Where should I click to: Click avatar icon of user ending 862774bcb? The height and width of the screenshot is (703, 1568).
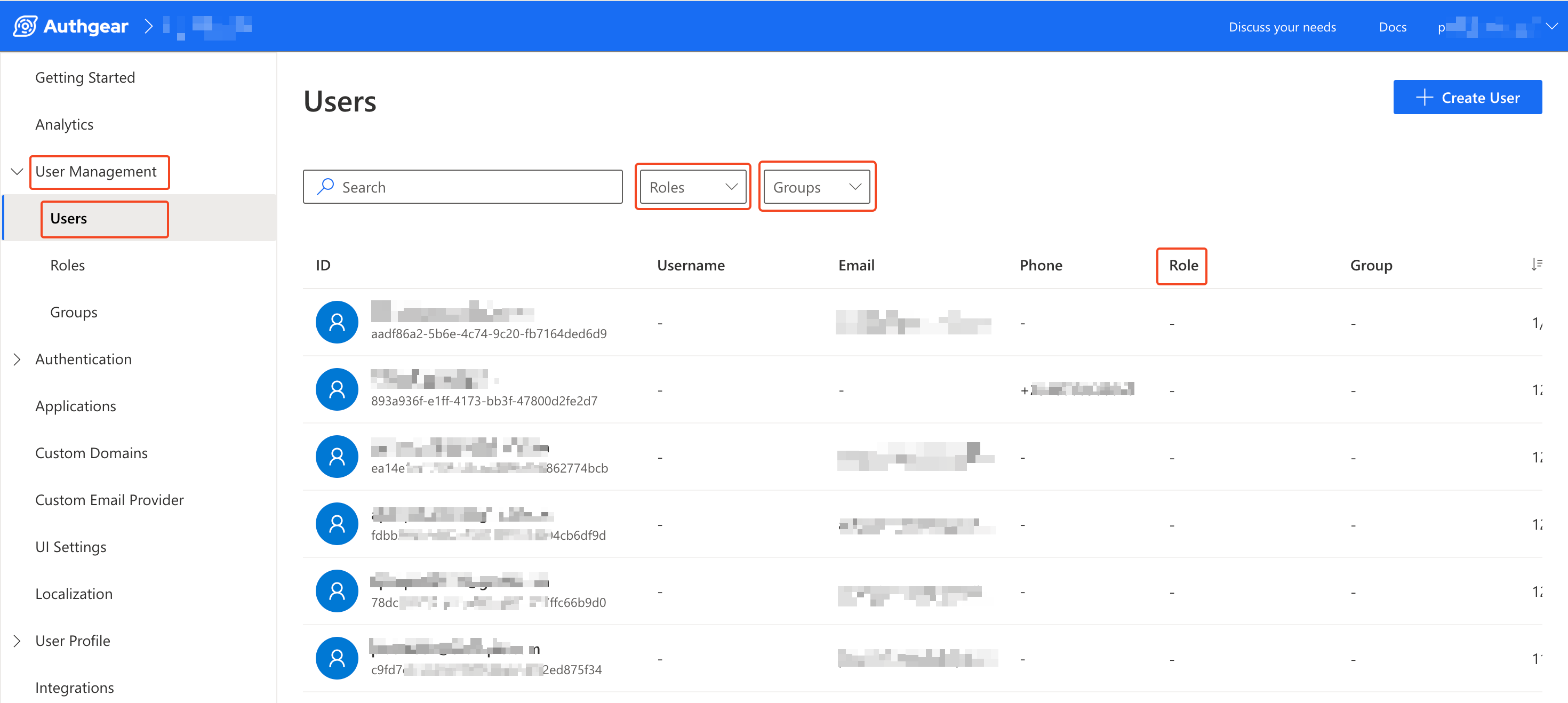point(337,456)
